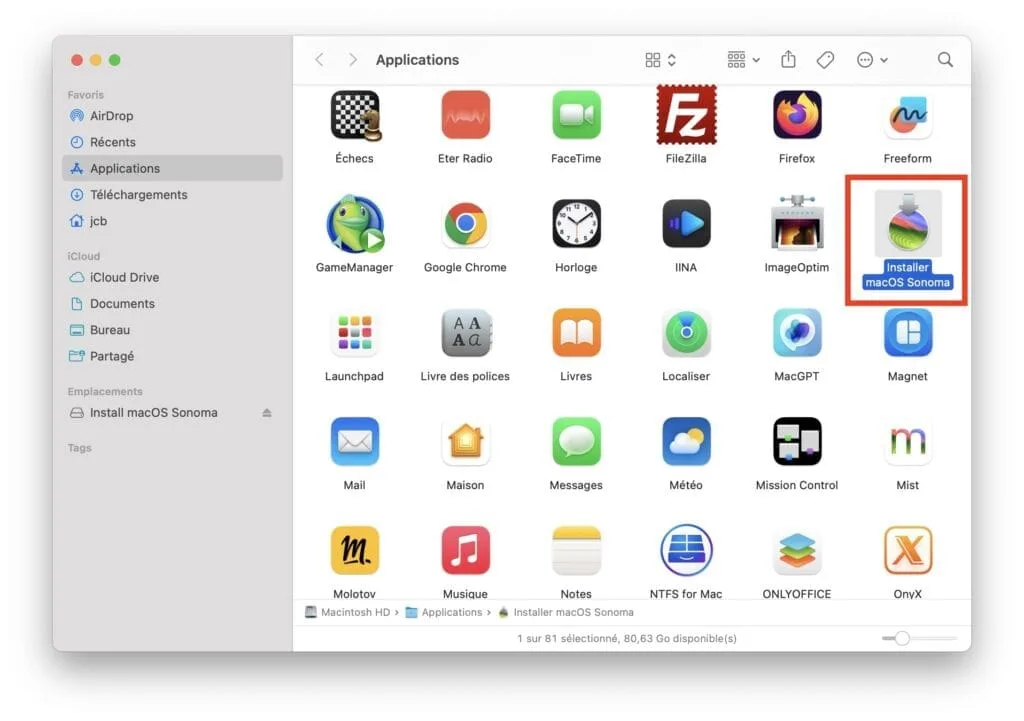Click the Mail app icon

(355, 441)
